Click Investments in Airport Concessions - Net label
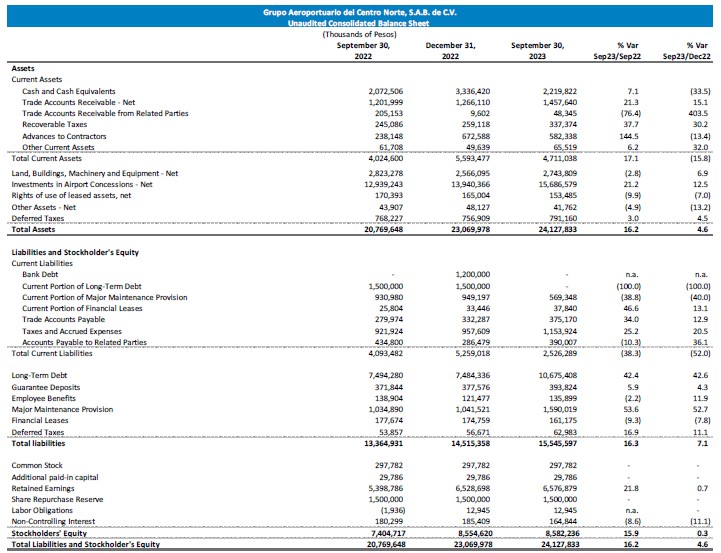This screenshot has height=553, width=721. (x=82, y=185)
